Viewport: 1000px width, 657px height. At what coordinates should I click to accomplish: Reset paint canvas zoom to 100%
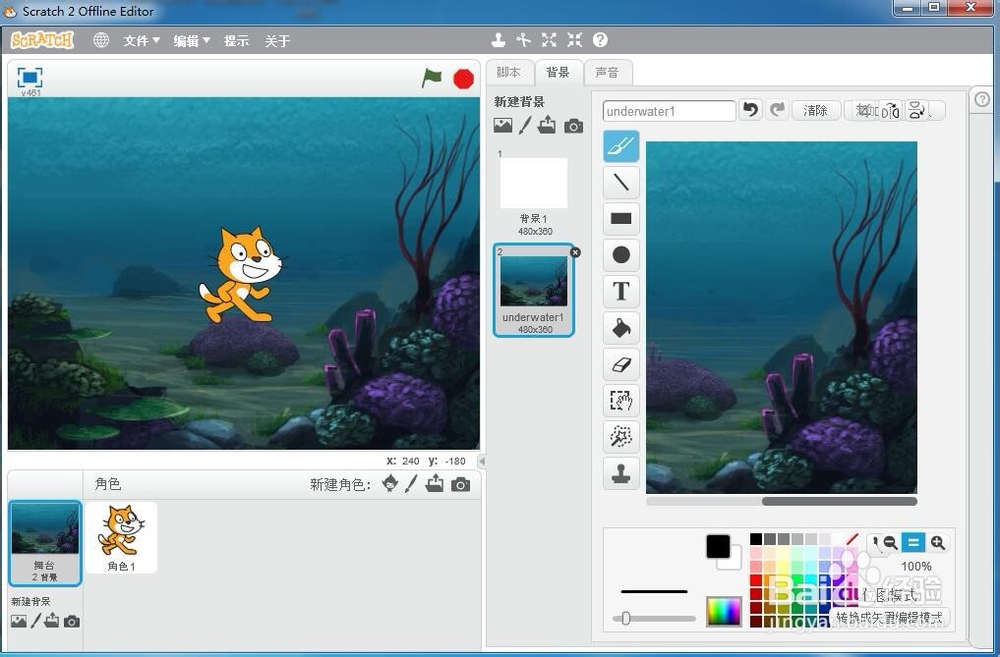[913, 543]
